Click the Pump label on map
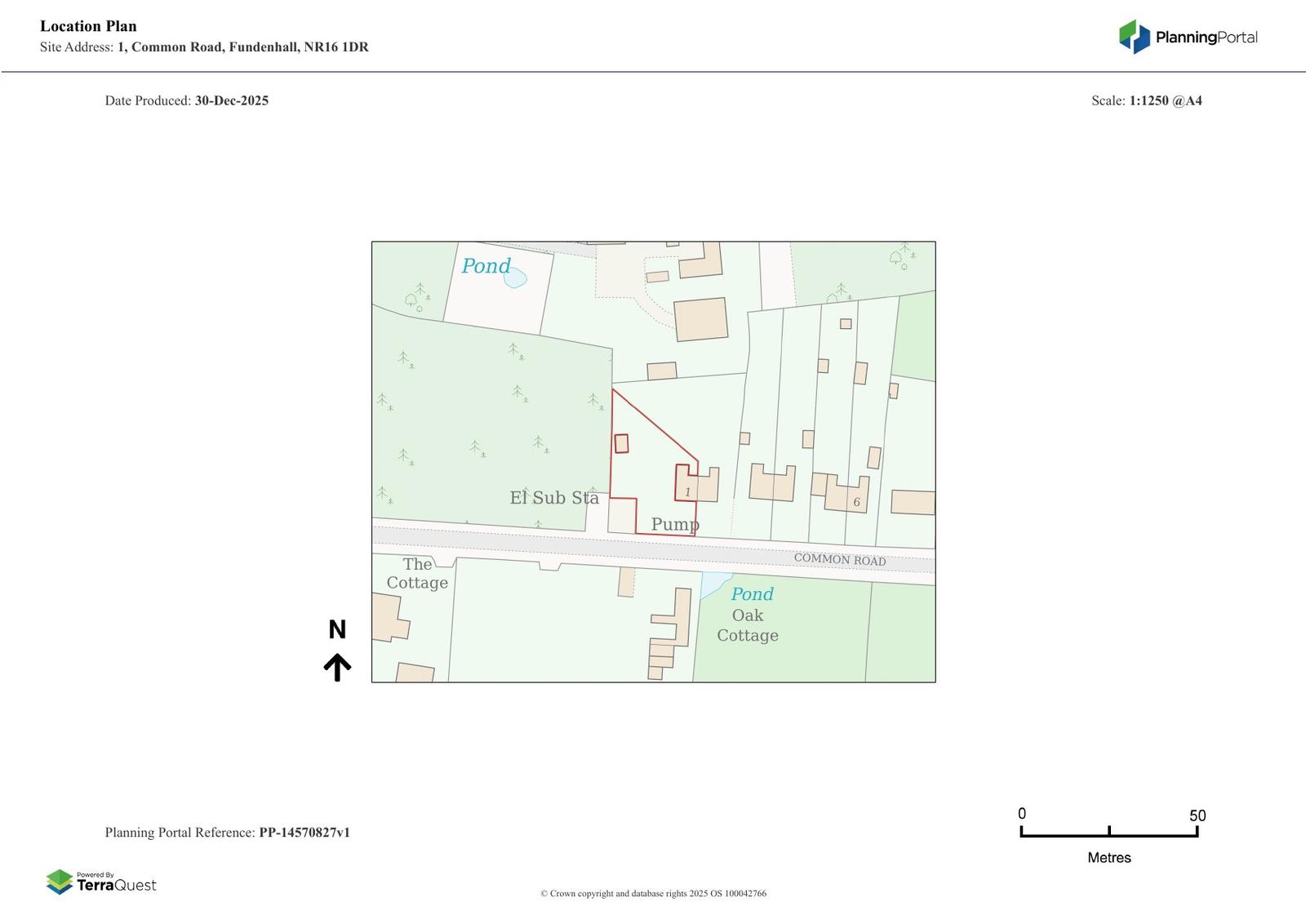The height and width of the screenshot is (924, 1306). pyautogui.click(x=674, y=524)
